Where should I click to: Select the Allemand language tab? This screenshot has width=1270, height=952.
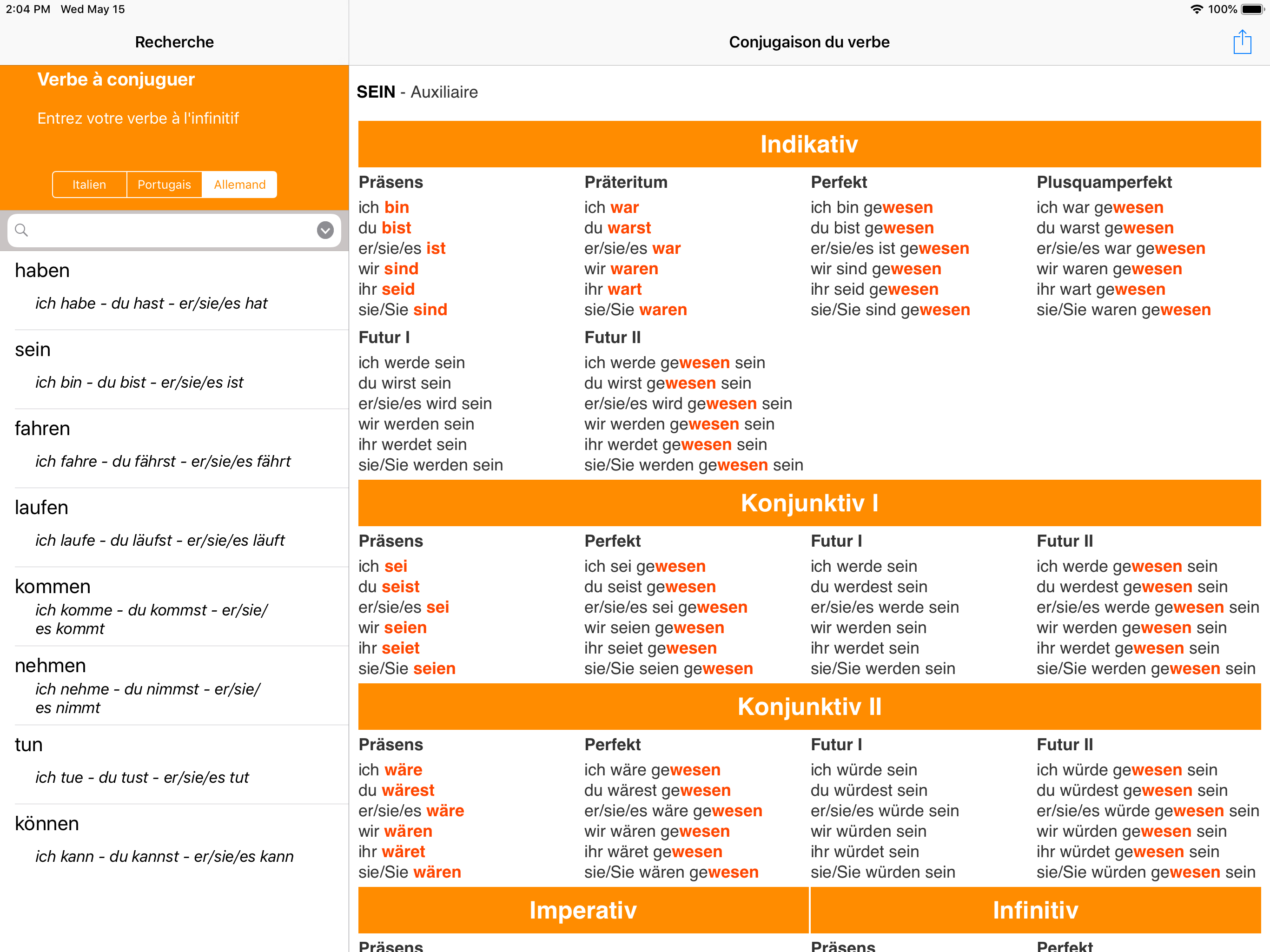click(239, 185)
